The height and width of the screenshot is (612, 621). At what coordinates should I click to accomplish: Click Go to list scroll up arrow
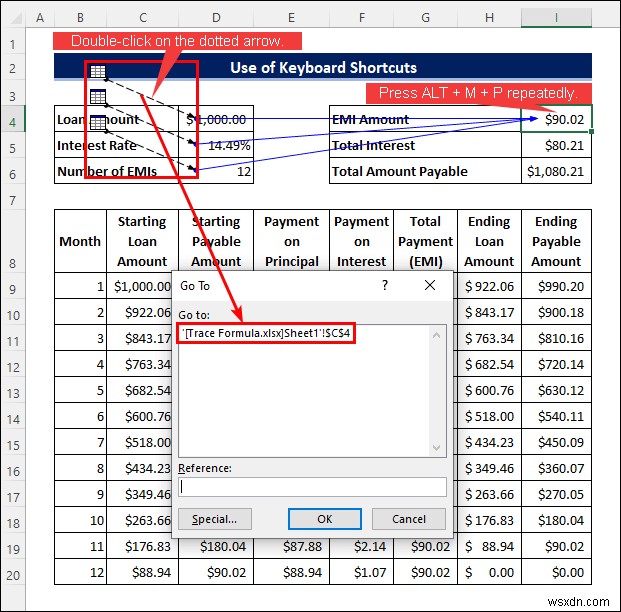coord(436,336)
